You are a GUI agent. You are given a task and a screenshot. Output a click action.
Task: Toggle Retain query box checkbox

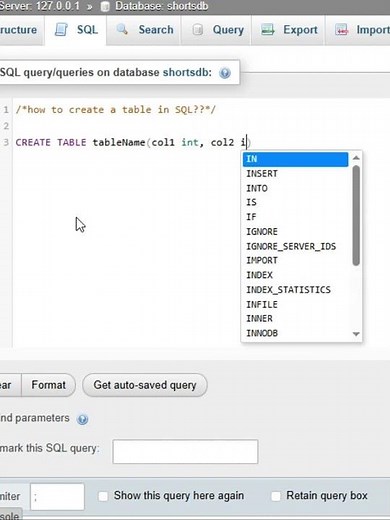click(x=276, y=496)
